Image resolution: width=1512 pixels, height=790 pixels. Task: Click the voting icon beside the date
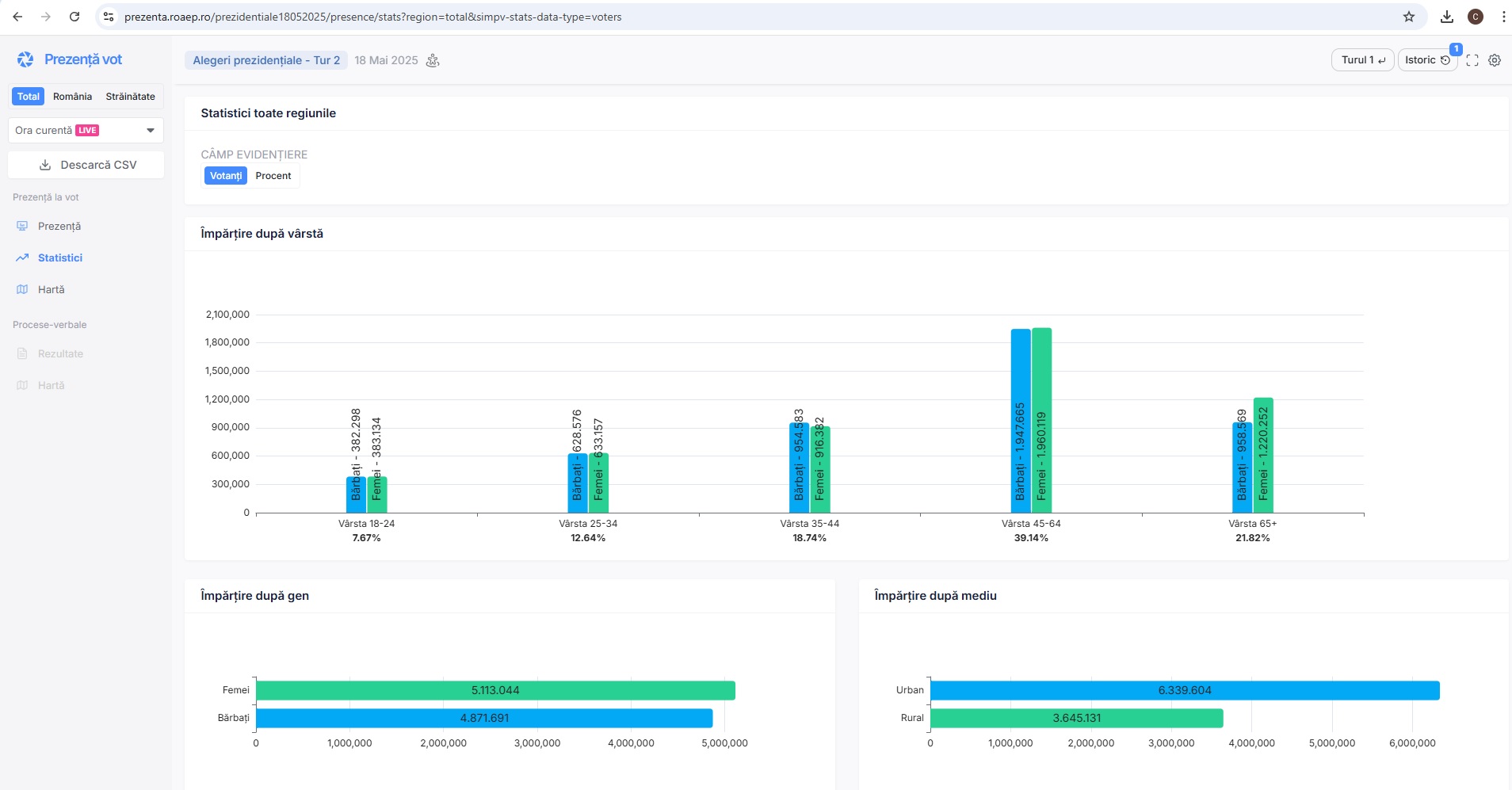coord(433,60)
